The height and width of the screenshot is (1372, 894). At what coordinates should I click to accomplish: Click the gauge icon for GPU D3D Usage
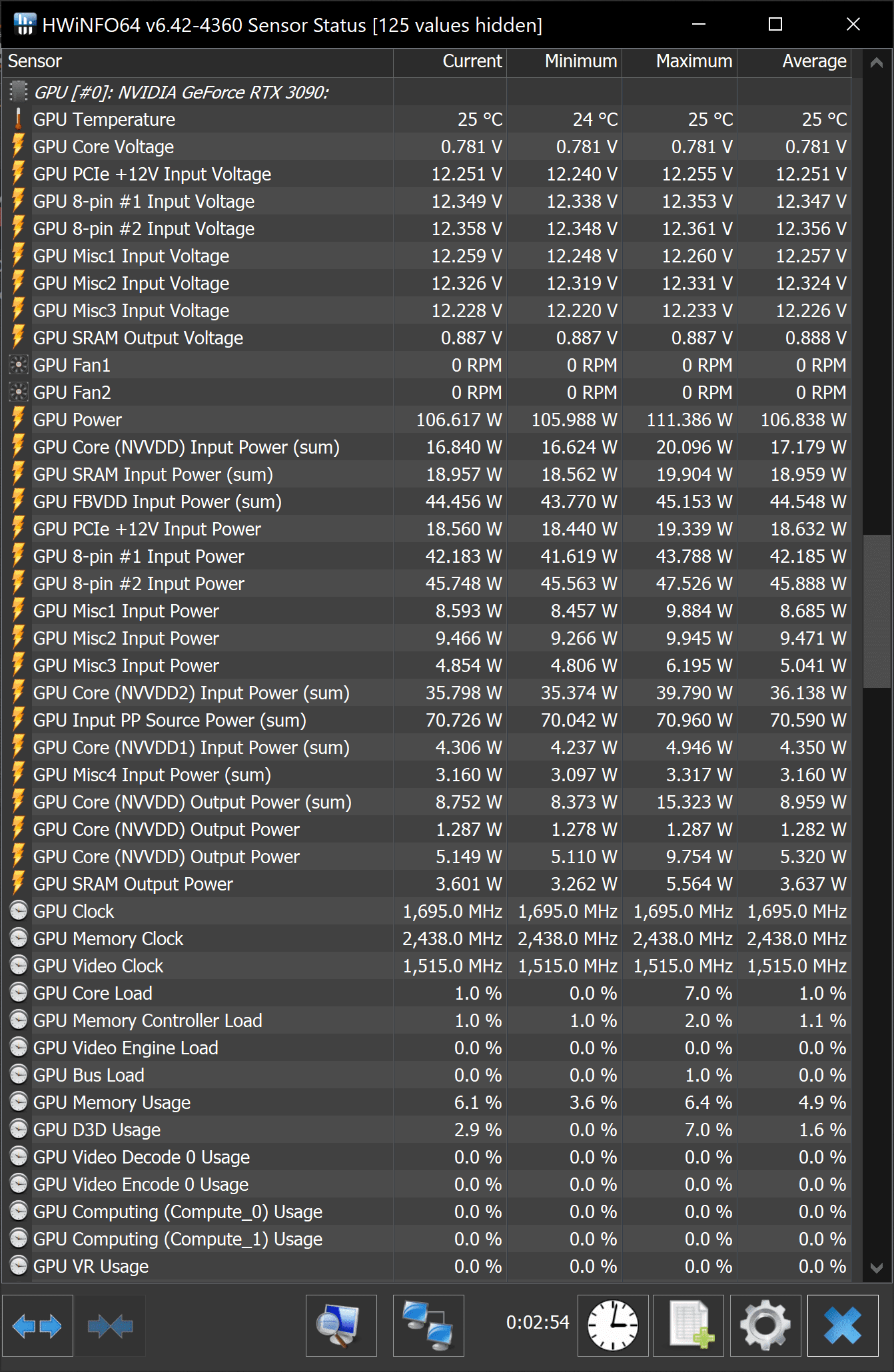19,1130
